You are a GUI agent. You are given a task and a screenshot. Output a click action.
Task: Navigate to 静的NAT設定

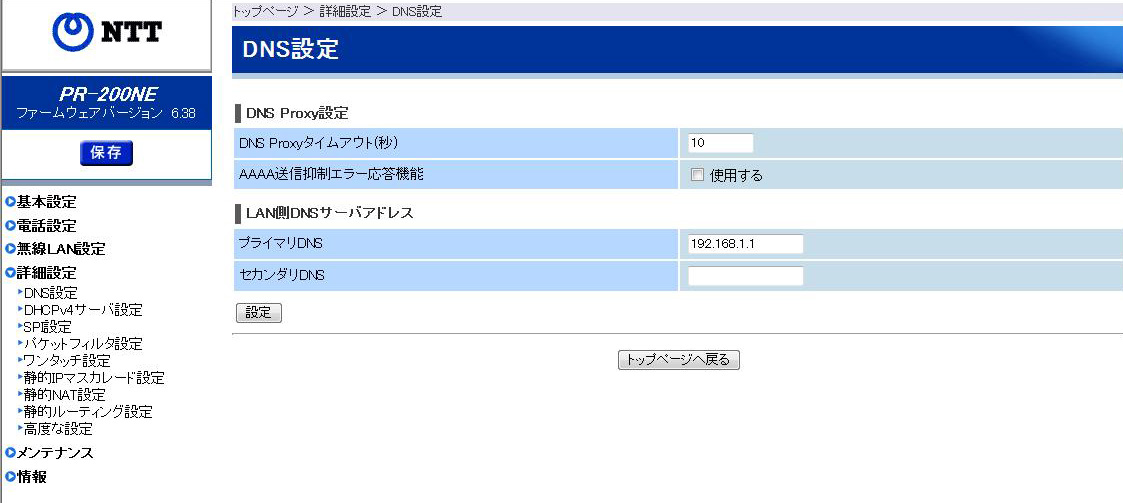tap(65, 395)
